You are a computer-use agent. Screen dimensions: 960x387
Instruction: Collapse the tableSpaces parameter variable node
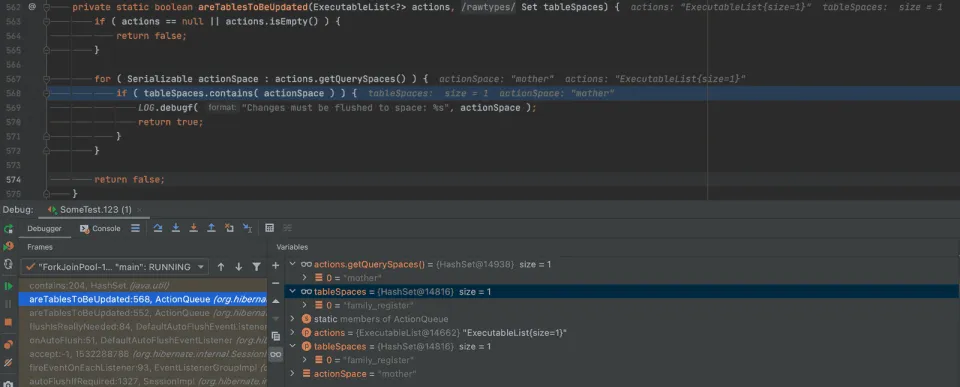click(x=293, y=347)
